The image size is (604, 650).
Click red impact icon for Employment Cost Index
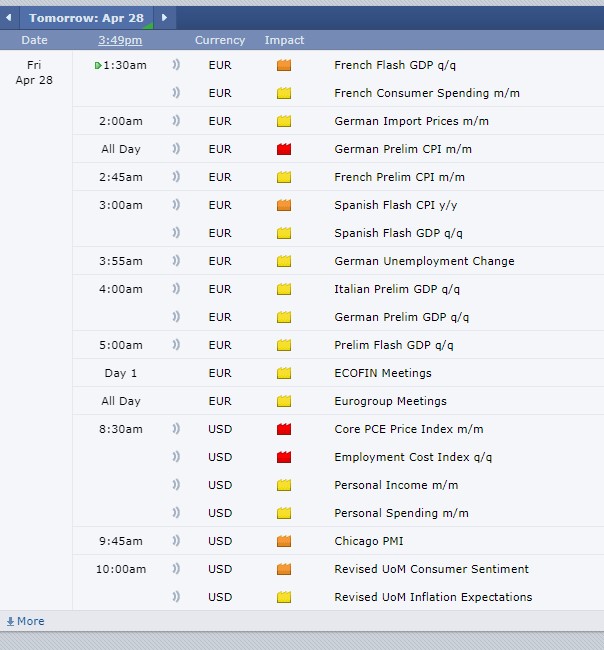[284, 457]
